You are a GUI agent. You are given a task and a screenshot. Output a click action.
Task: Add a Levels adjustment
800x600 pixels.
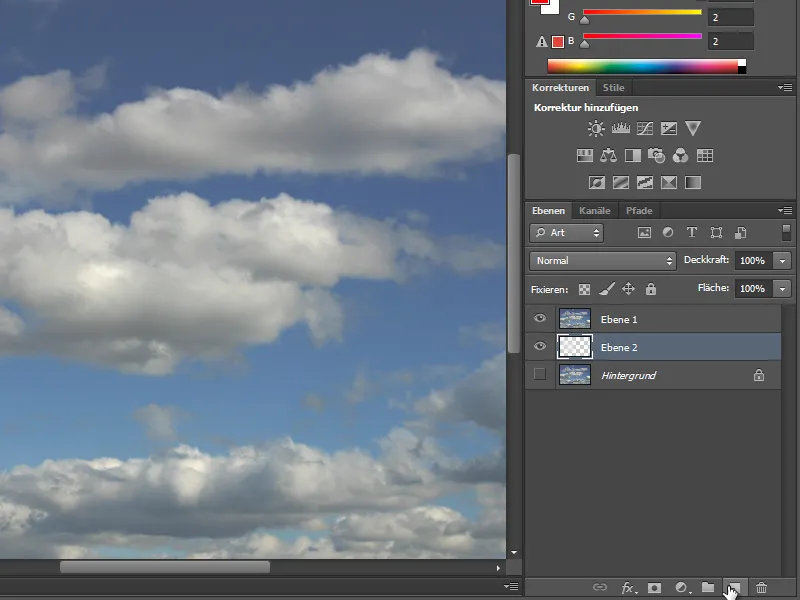(620, 128)
